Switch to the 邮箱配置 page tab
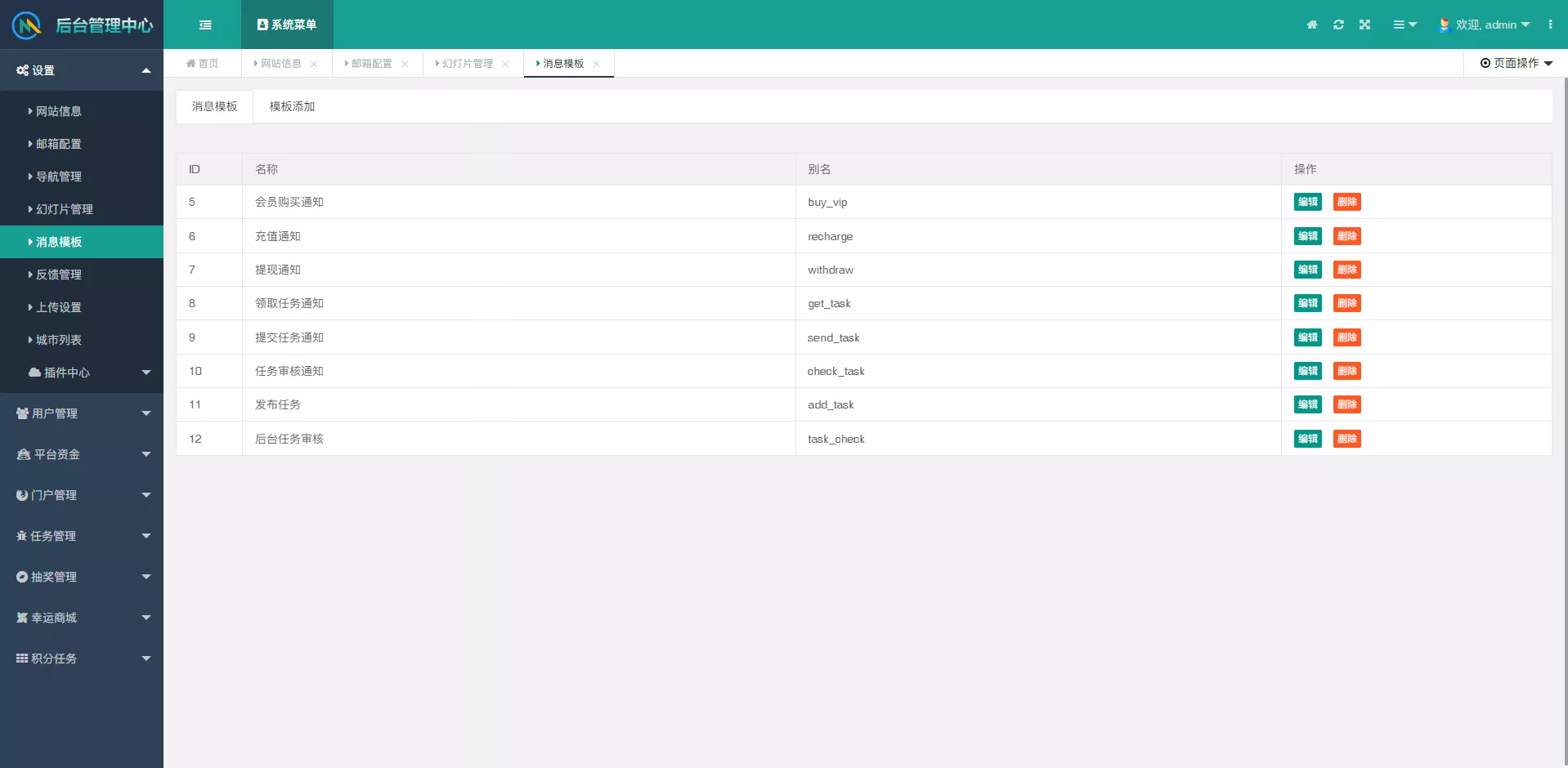 (371, 64)
